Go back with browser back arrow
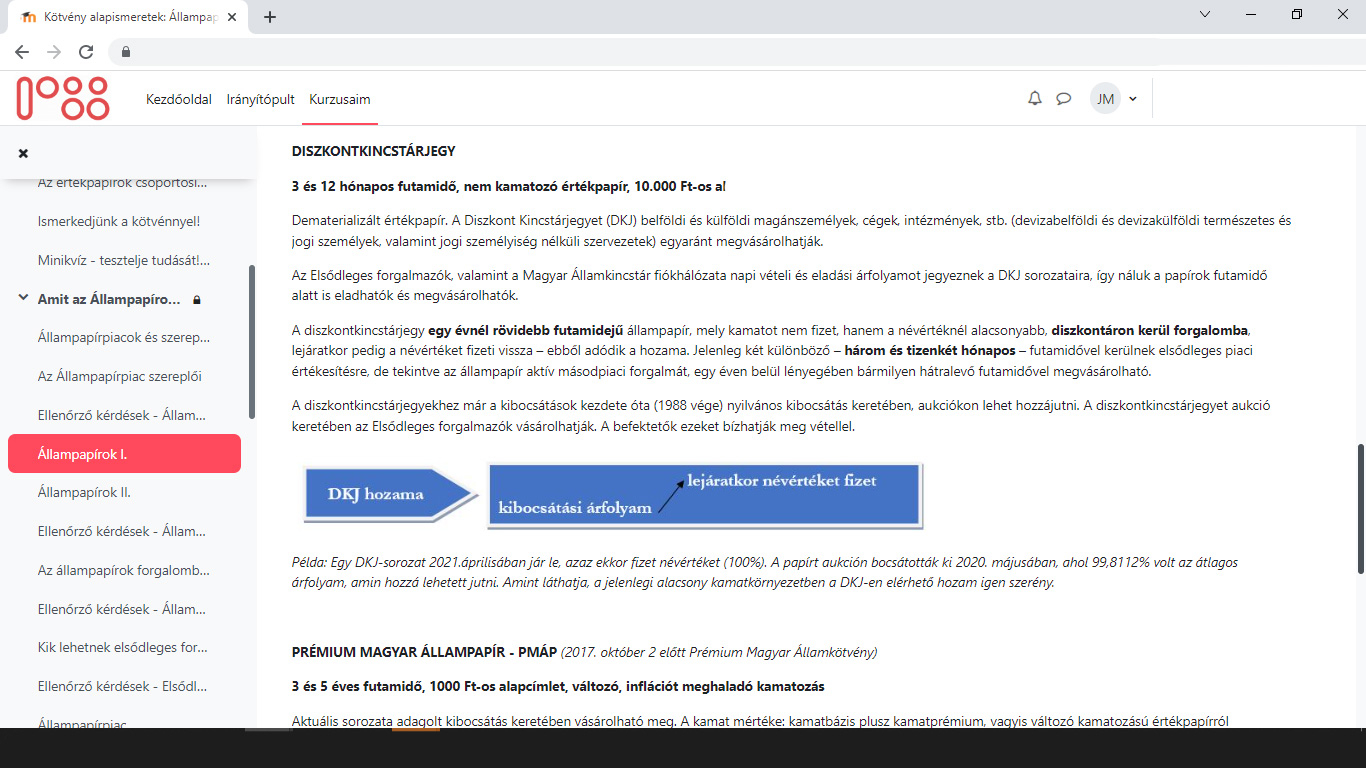This screenshot has height=768, width=1366. click(x=22, y=52)
